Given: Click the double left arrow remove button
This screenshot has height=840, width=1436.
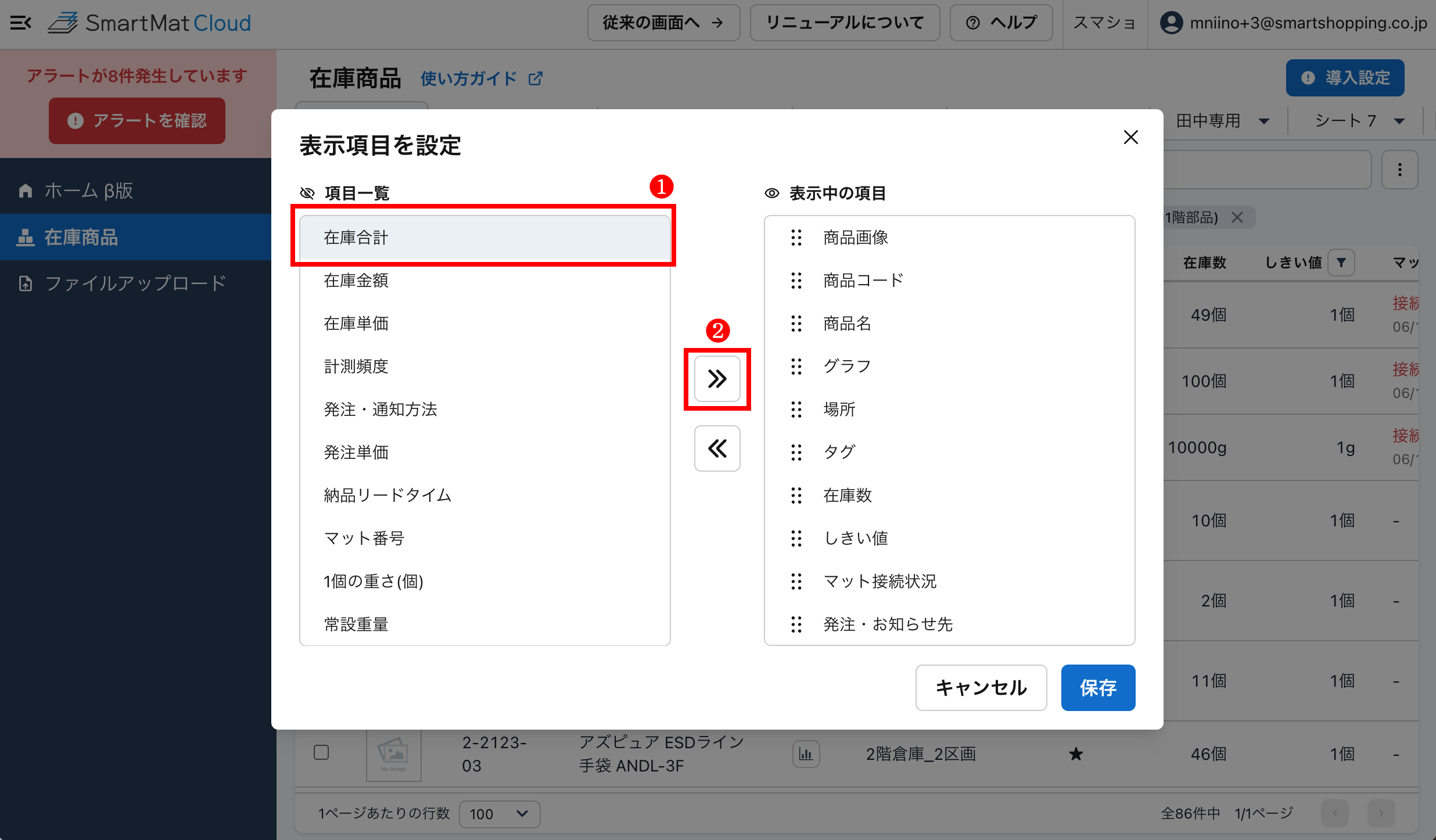Looking at the screenshot, I should point(717,448).
